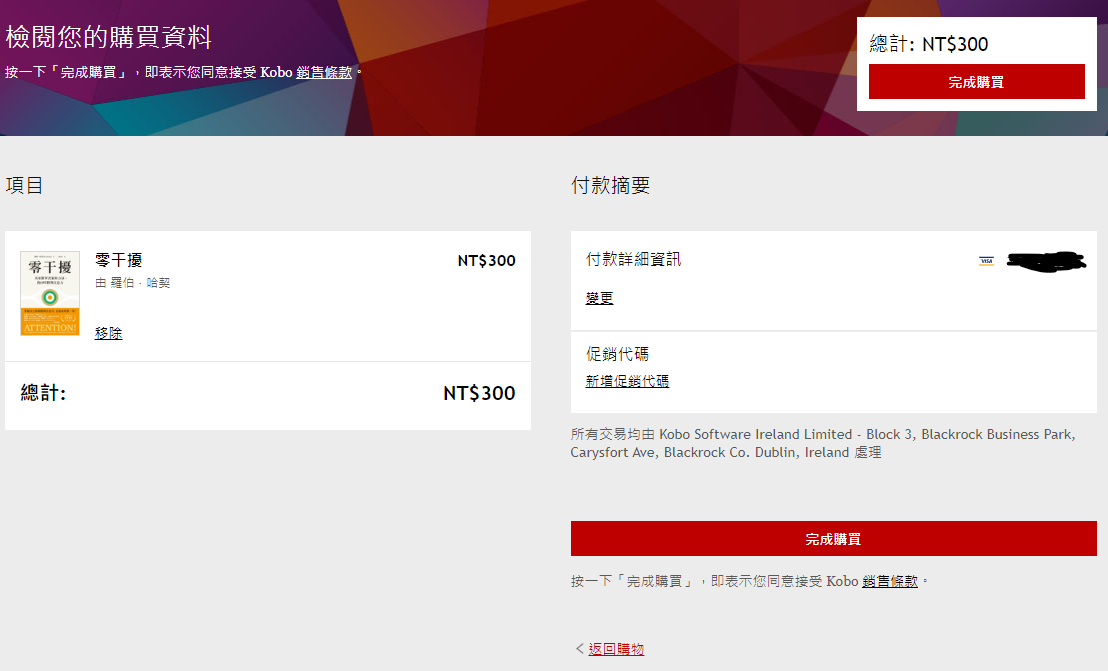Click 變更 to change payment details
The height and width of the screenshot is (671, 1108).
pos(599,298)
